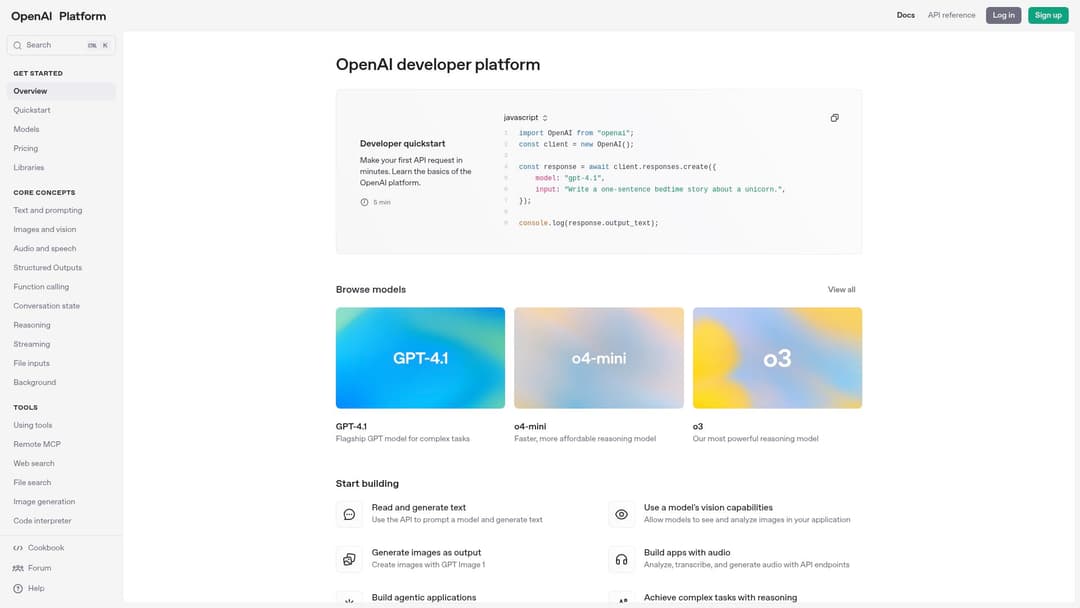Open Text and prompting guide
The width and height of the screenshot is (1080, 608).
coord(48,211)
